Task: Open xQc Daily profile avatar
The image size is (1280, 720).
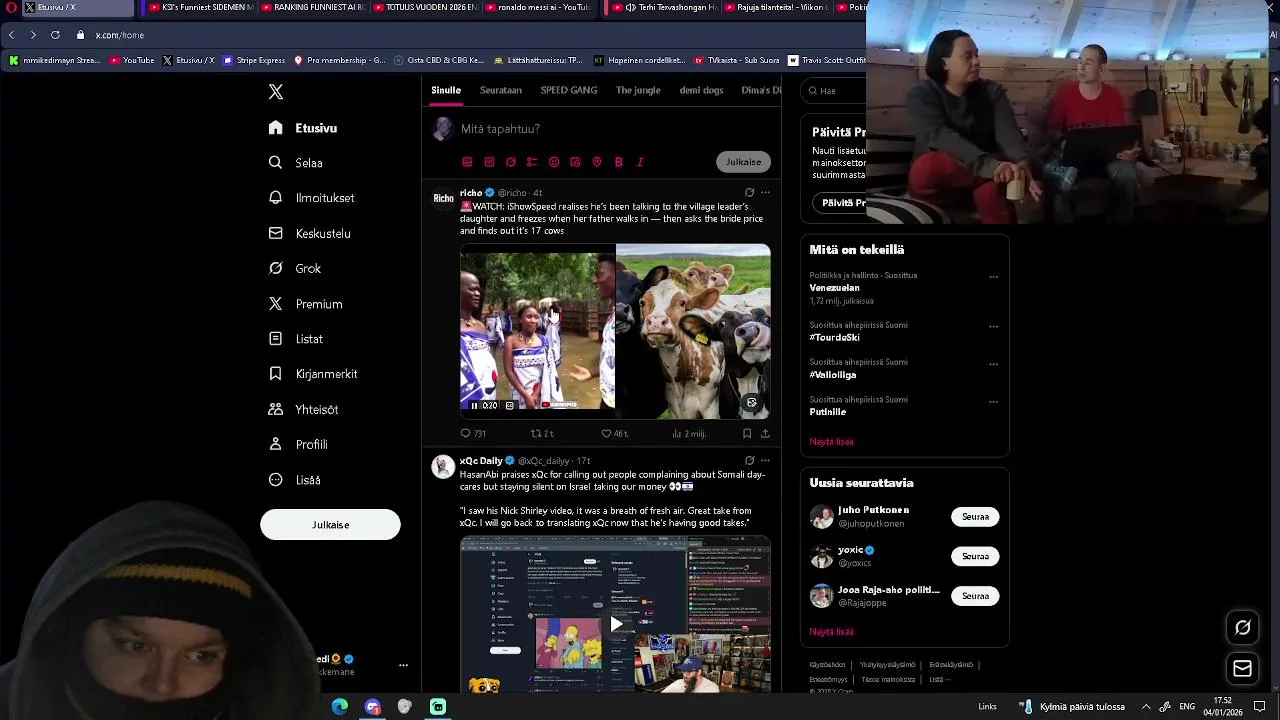Action: pos(443,467)
